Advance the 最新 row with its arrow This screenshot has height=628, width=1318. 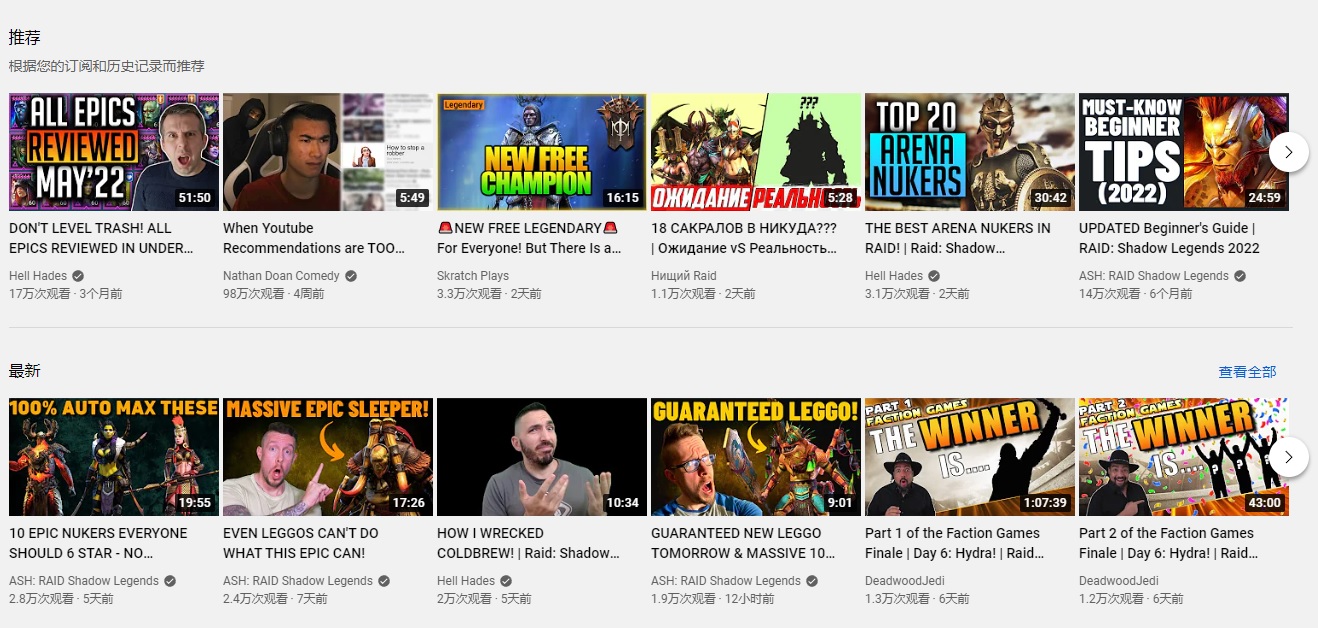click(1289, 457)
